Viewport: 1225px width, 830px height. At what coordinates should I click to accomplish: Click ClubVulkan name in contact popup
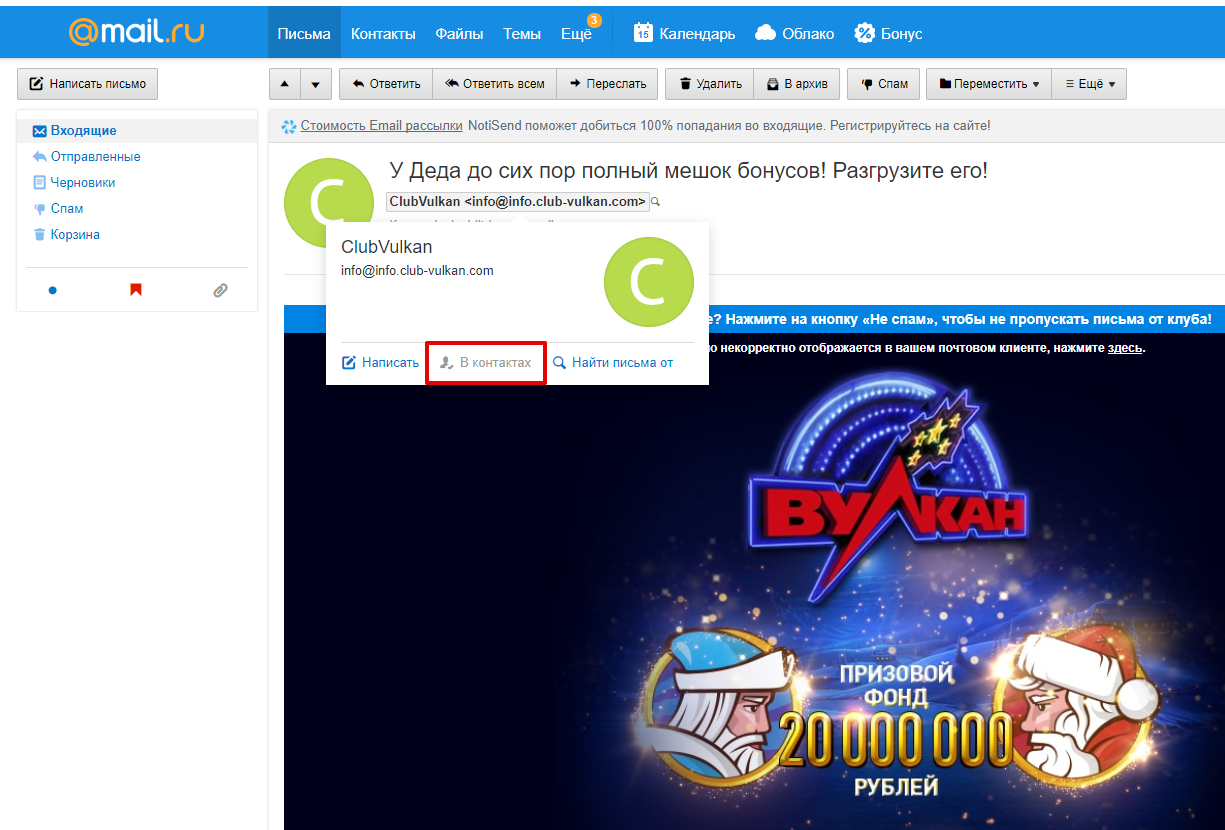click(386, 247)
